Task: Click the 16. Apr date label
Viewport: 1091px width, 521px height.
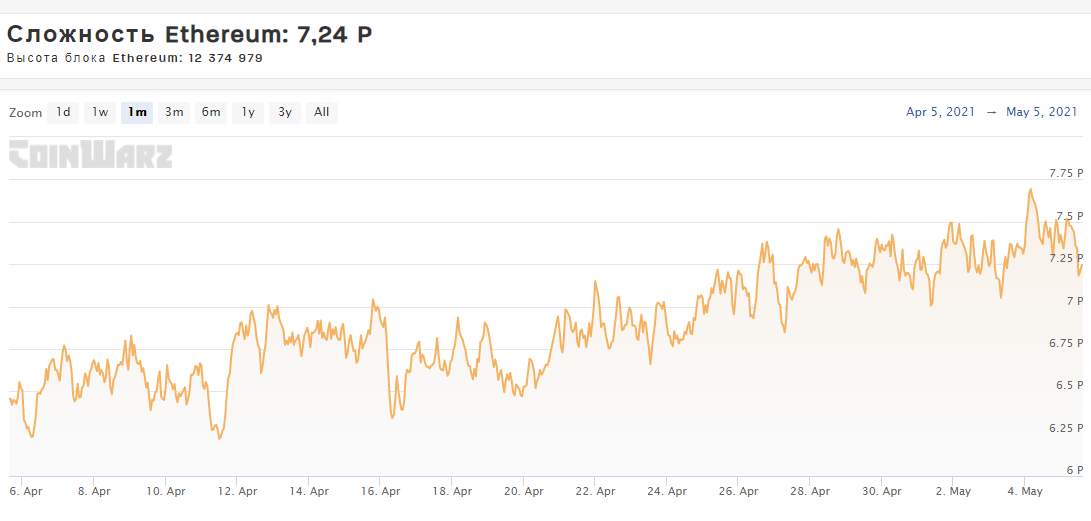Action: click(381, 491)
